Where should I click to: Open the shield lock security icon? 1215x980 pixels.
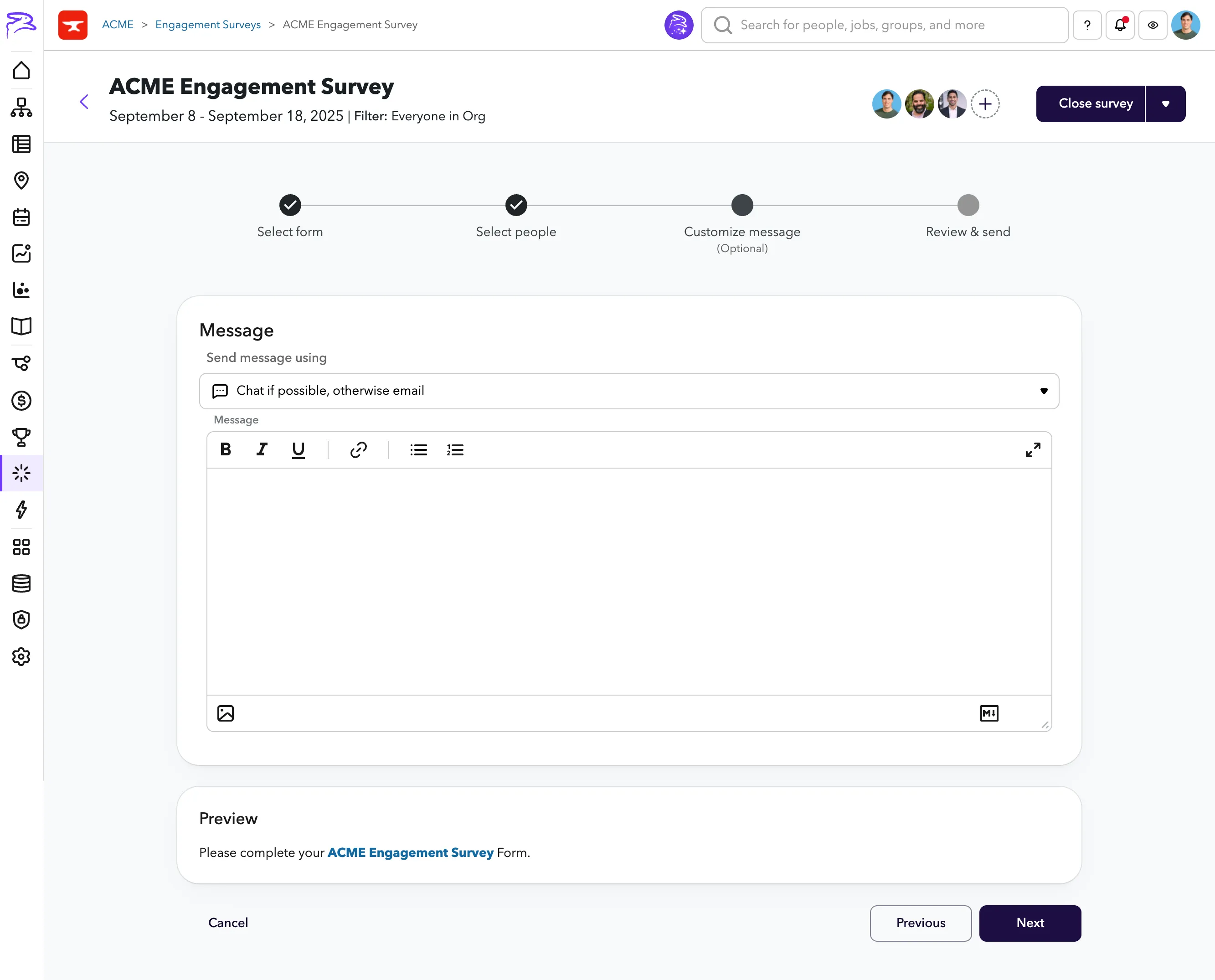(x=21, y=620)
